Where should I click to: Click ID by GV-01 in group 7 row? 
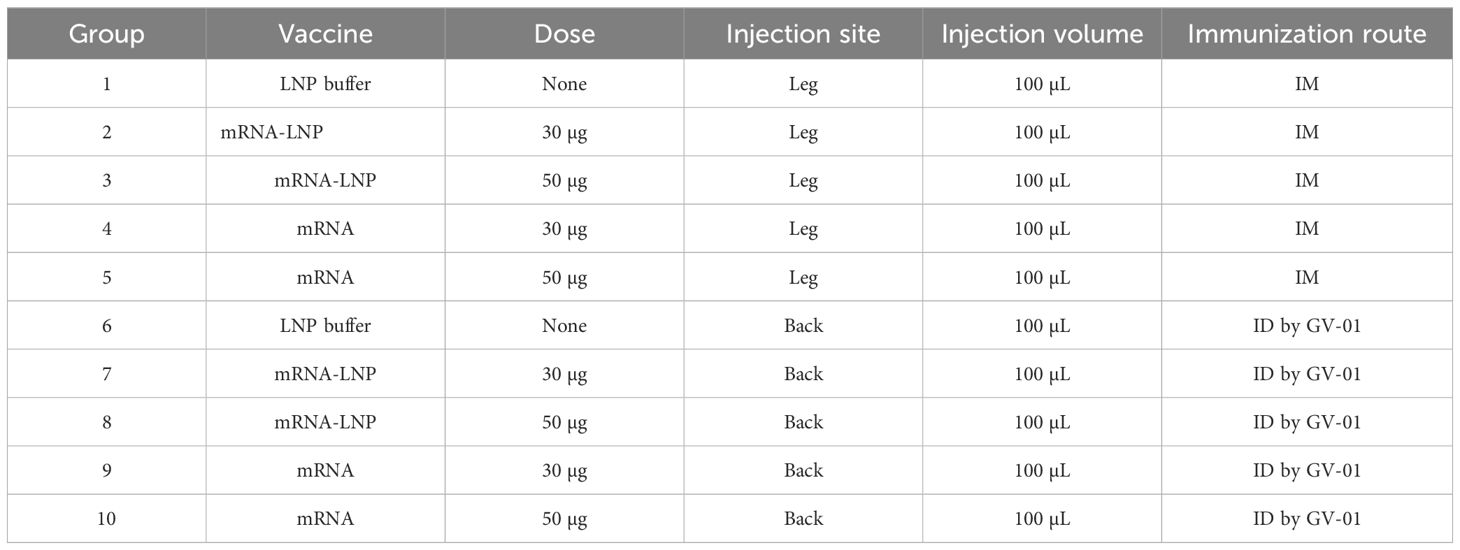pyautogui.click(x=1307, y=374)
